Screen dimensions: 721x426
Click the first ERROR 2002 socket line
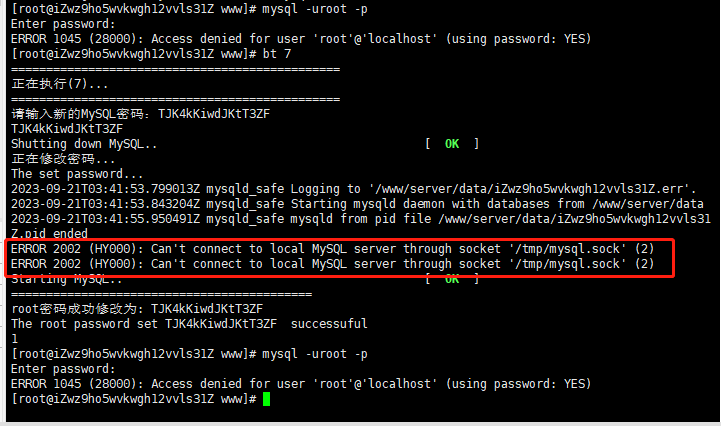point(332,249)
